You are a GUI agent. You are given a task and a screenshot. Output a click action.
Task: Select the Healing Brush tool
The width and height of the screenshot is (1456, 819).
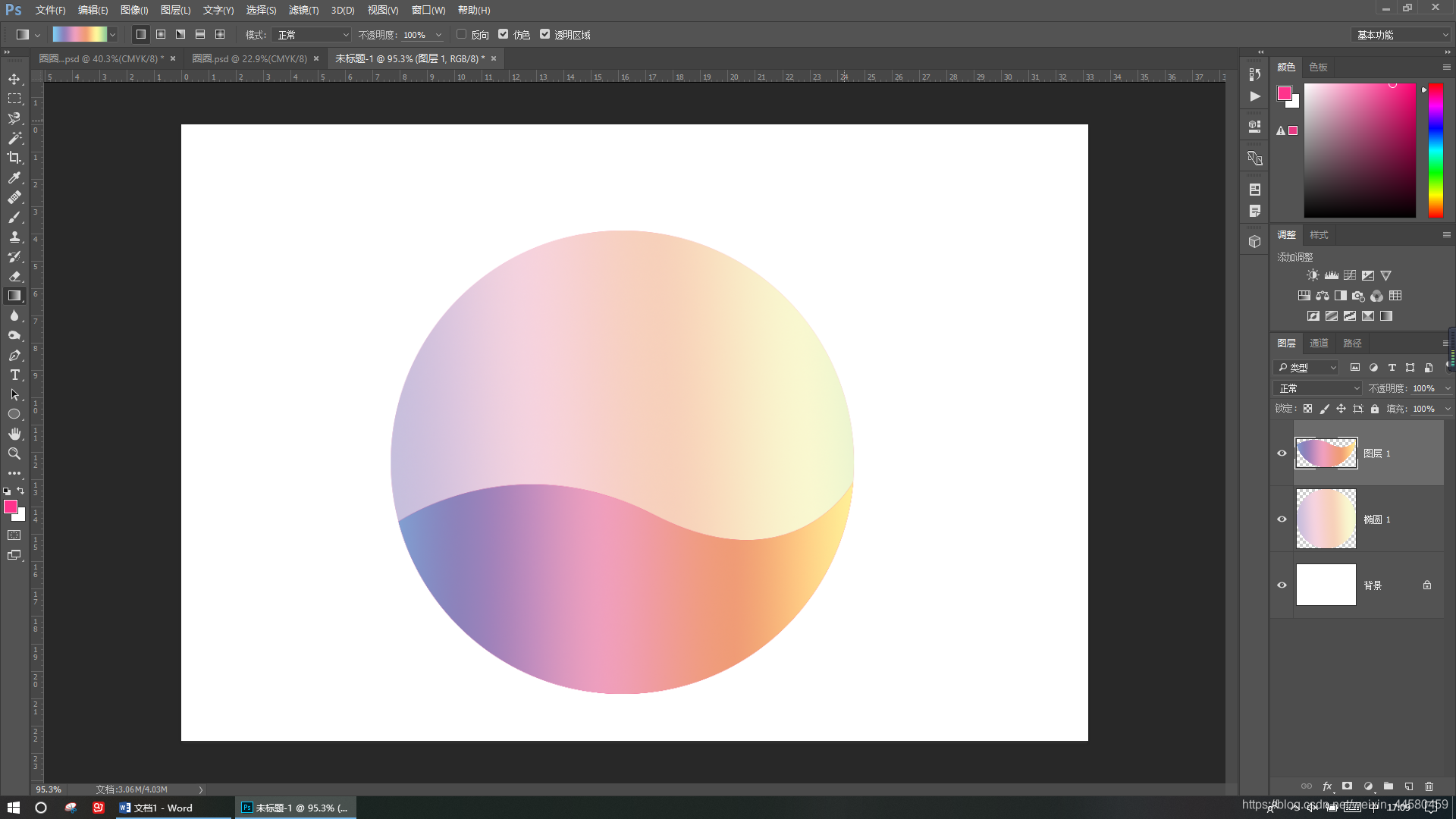click(x=14, y=197)
